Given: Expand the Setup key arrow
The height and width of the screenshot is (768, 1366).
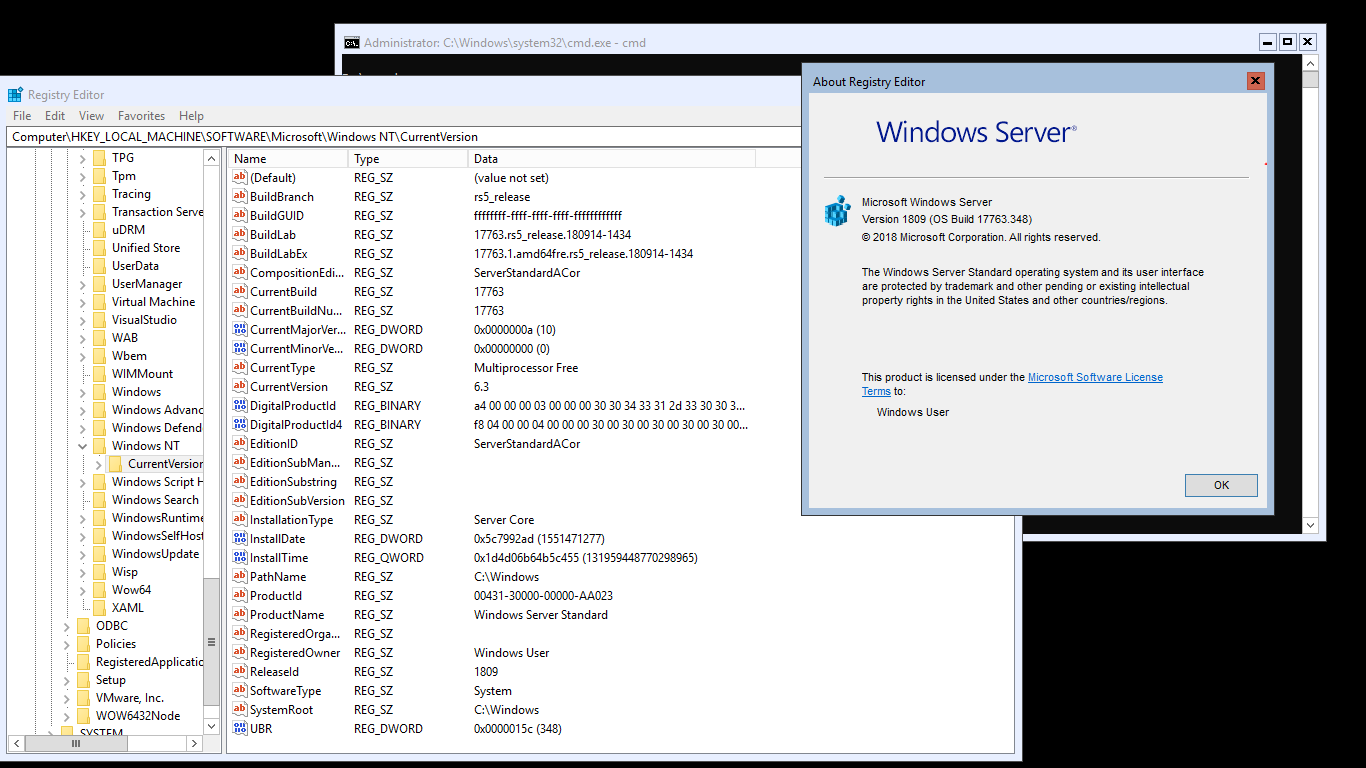Looking at the screenshot, I should pos(67,680).
